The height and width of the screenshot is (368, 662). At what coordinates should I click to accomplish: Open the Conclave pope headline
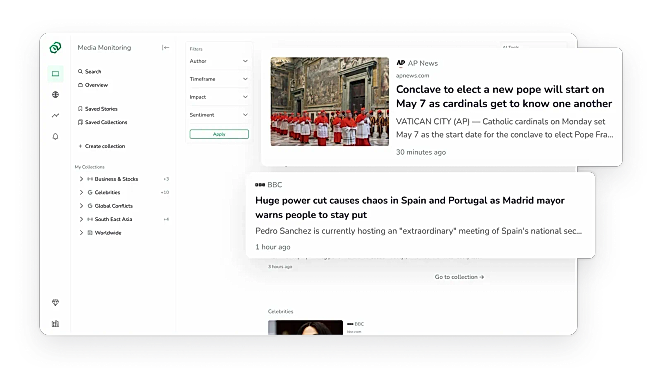click(x=504, y=97)
